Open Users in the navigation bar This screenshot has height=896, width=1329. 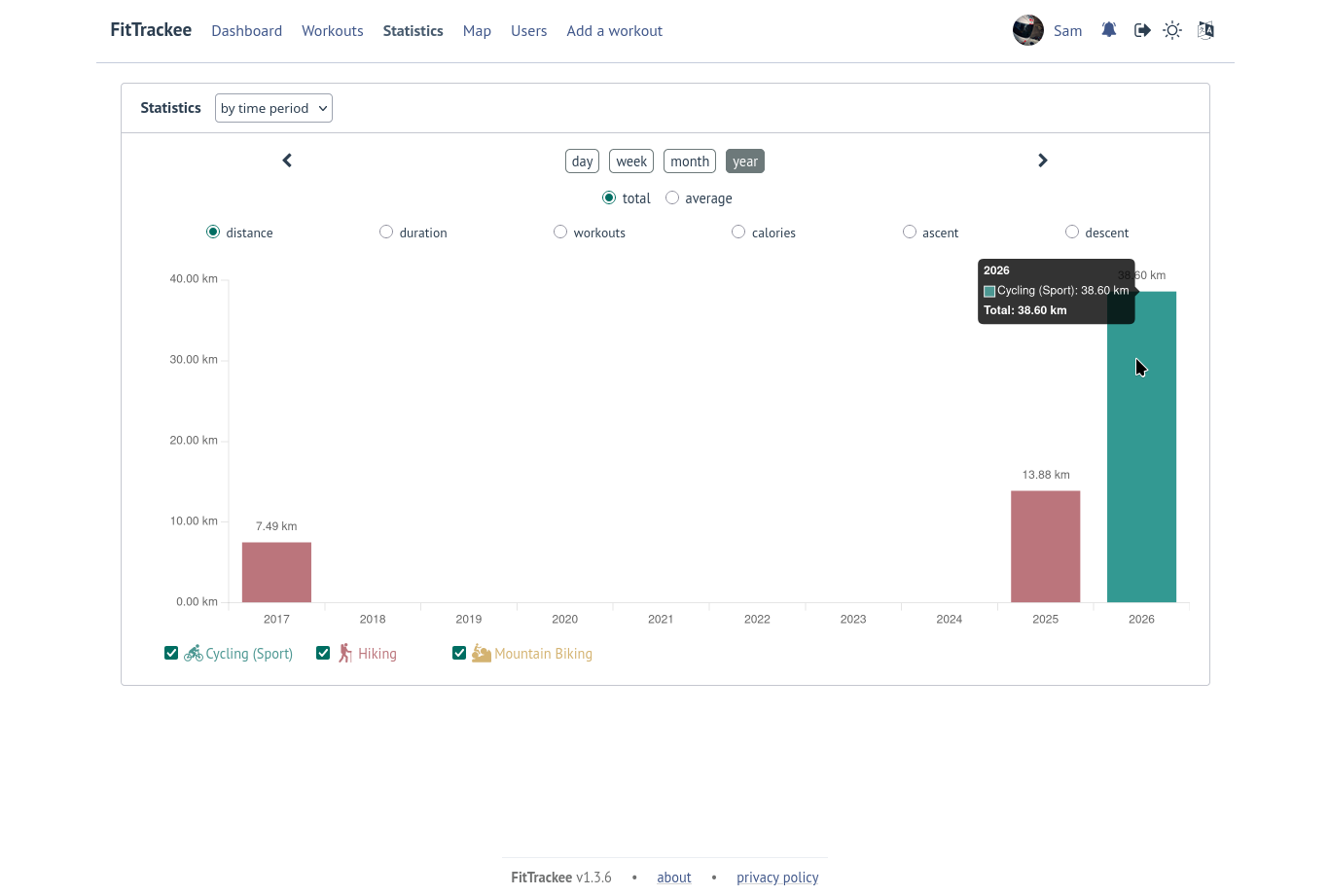coord(529,31)
